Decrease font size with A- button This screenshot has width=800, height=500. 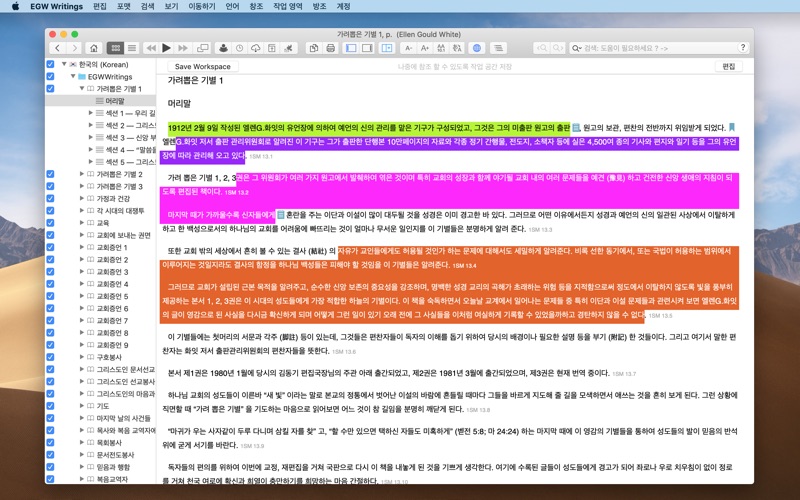(408, 48)
